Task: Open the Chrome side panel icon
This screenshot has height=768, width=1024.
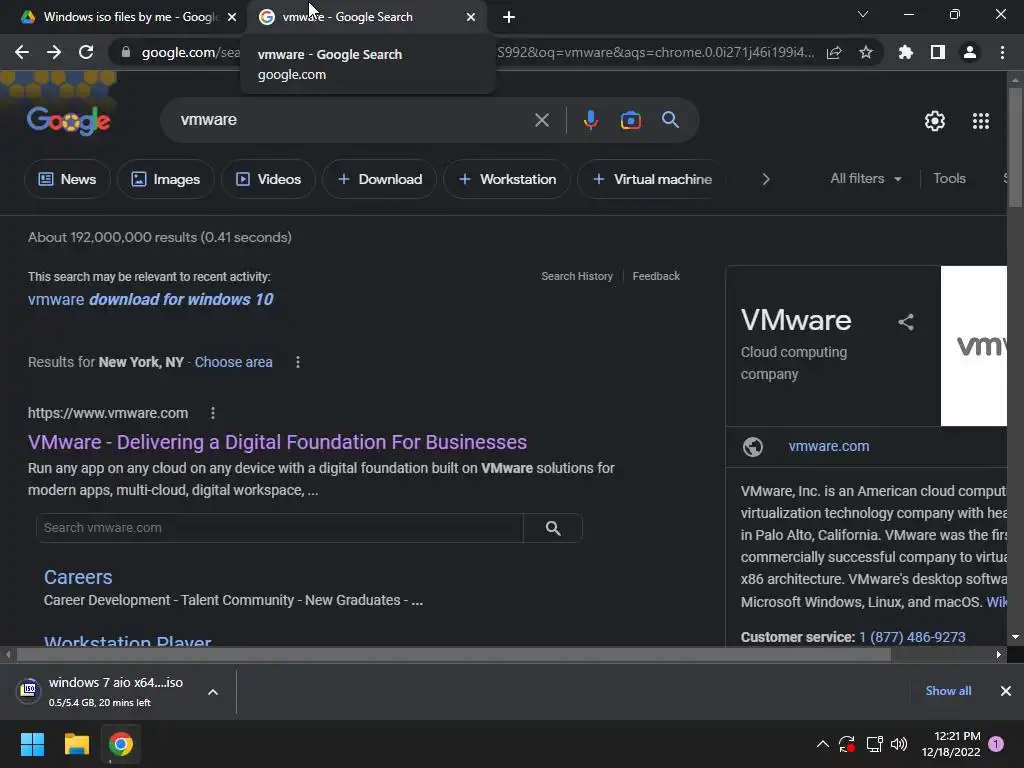Action: [938, 52]
